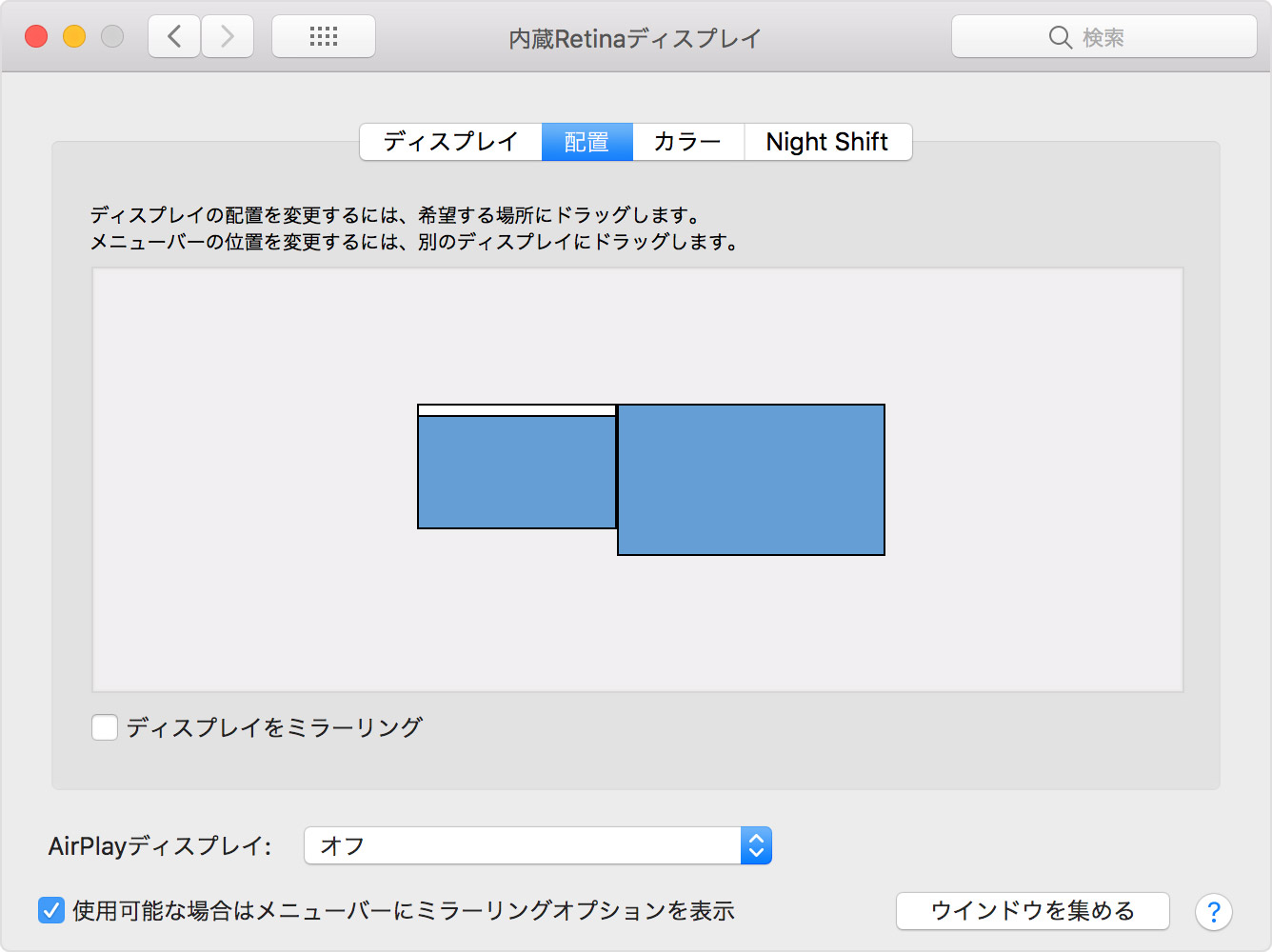The height and width of the screenshot is (952, 1272).
Task: Show all preferences with the grid icon
Action: [324, 37]
